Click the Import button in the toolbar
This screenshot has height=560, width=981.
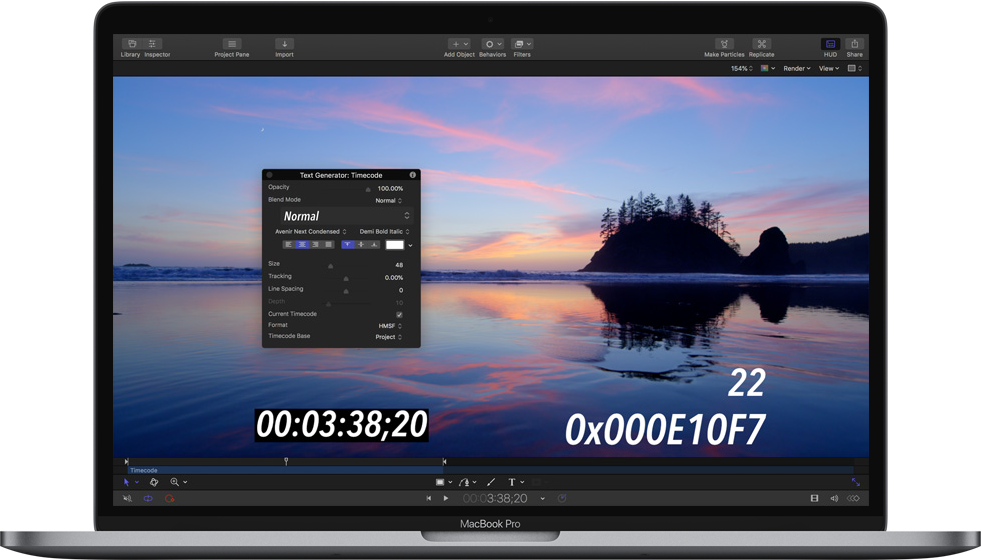(x=284, y=45)
